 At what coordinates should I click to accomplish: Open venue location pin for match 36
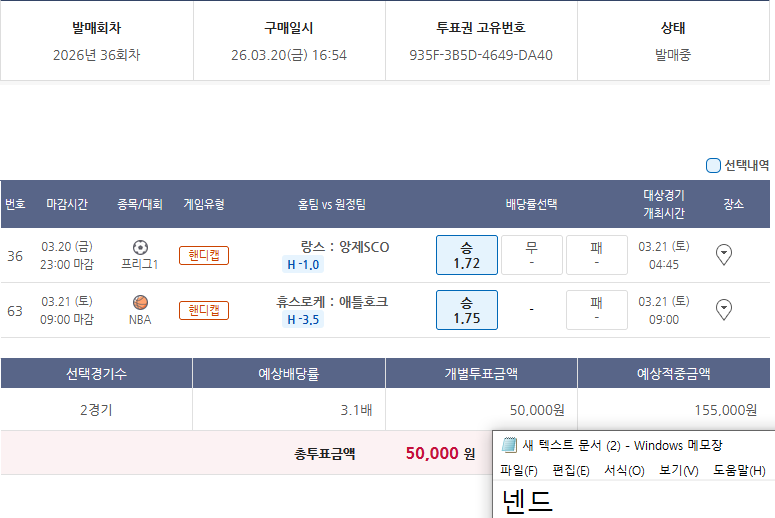(x=725, y=255)
